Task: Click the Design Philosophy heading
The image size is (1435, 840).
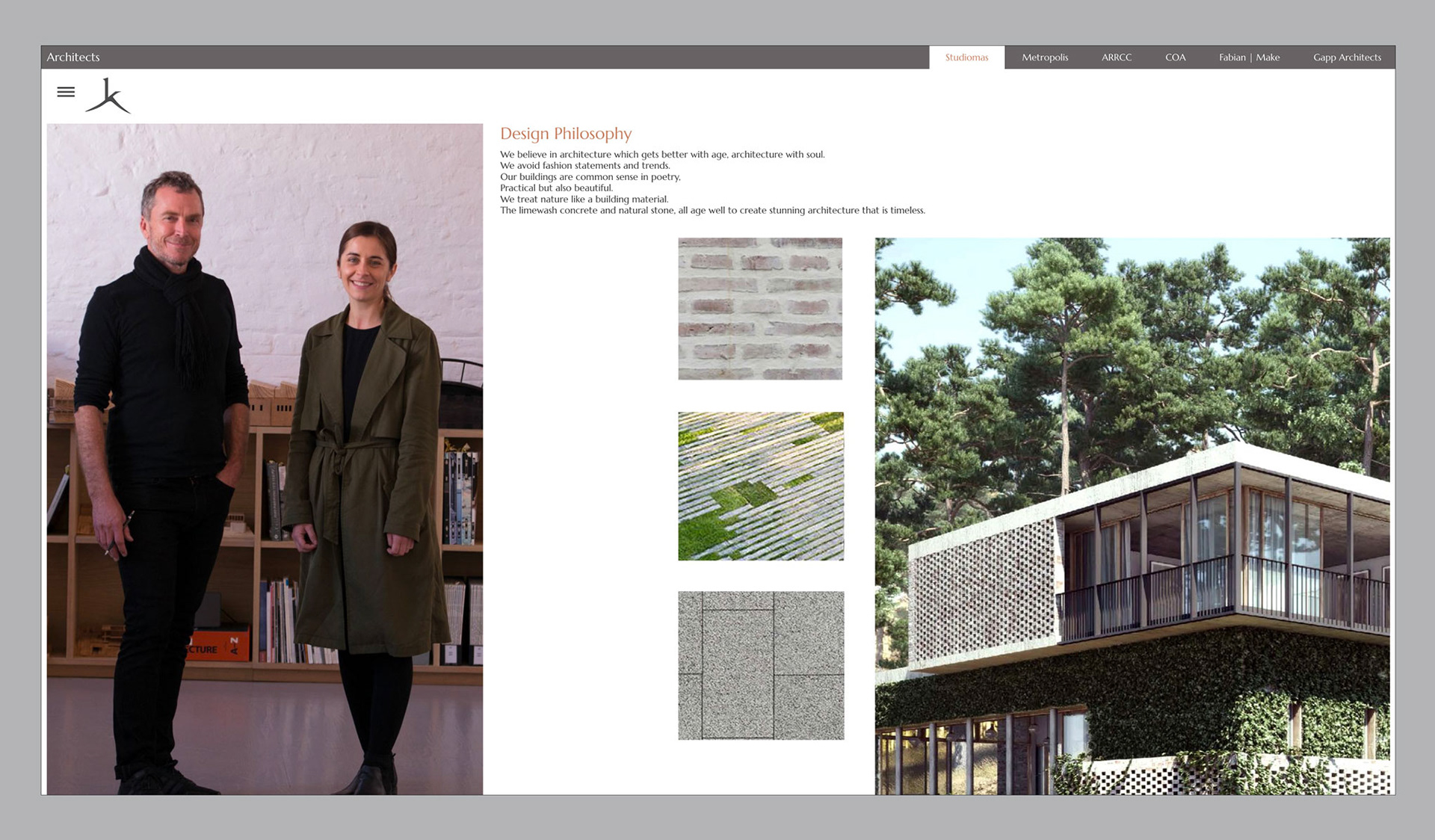Action: click(566, 134)
